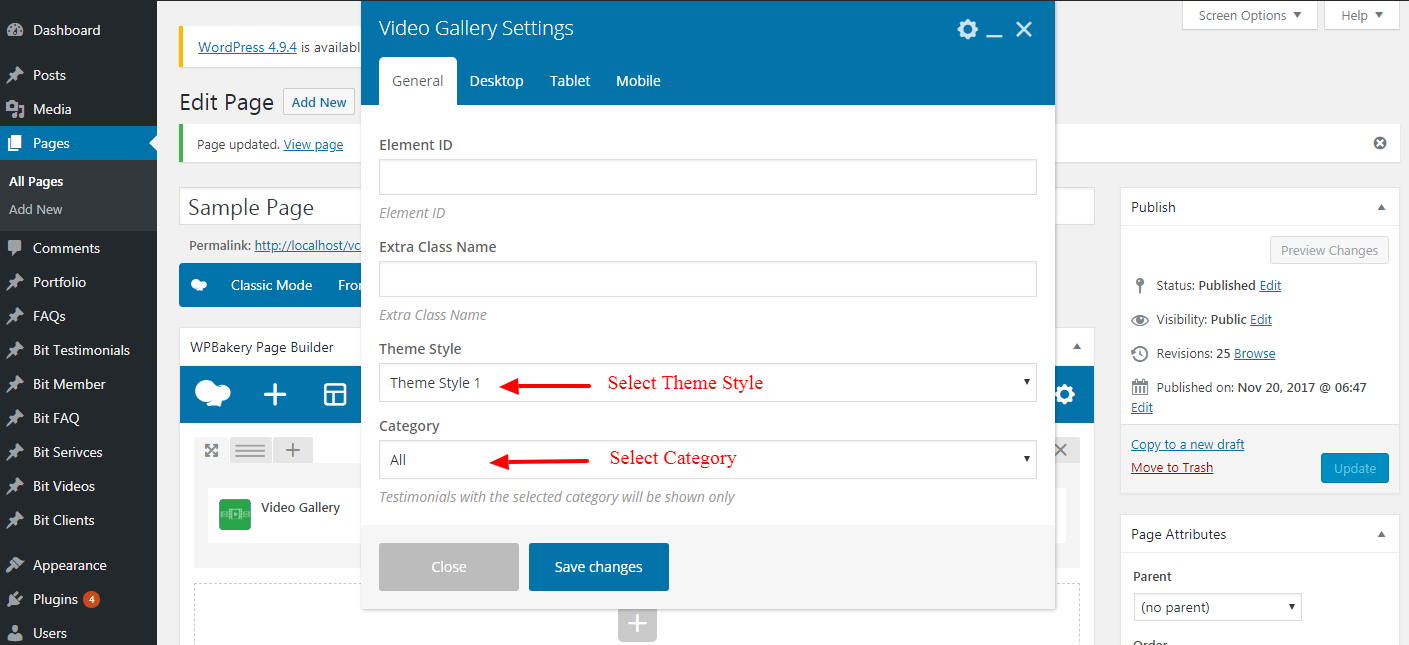This screenshot has width=1409, height=645.
Task: Click the green Video Gallery element icon
Action: 235,514
